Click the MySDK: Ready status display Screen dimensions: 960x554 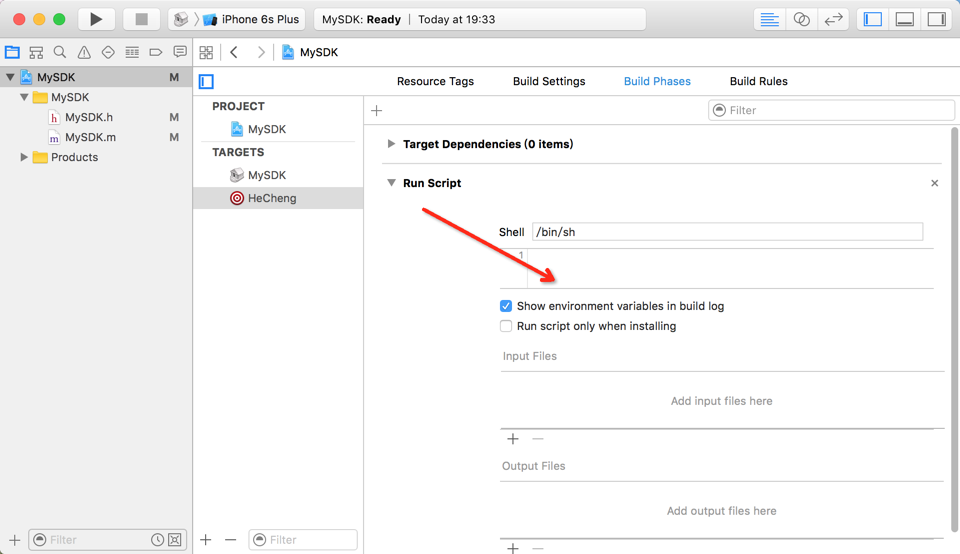click(480, 20)
